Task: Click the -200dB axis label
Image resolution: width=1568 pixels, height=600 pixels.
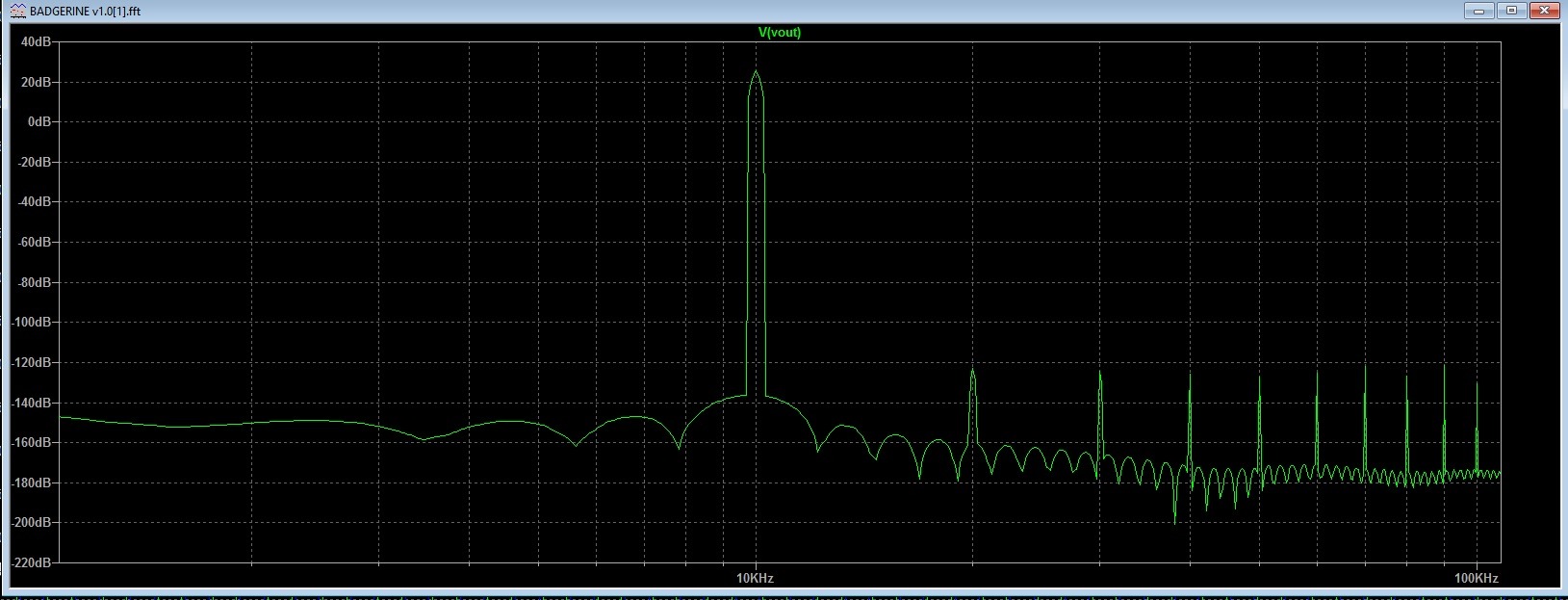Action: coord(31,523)
